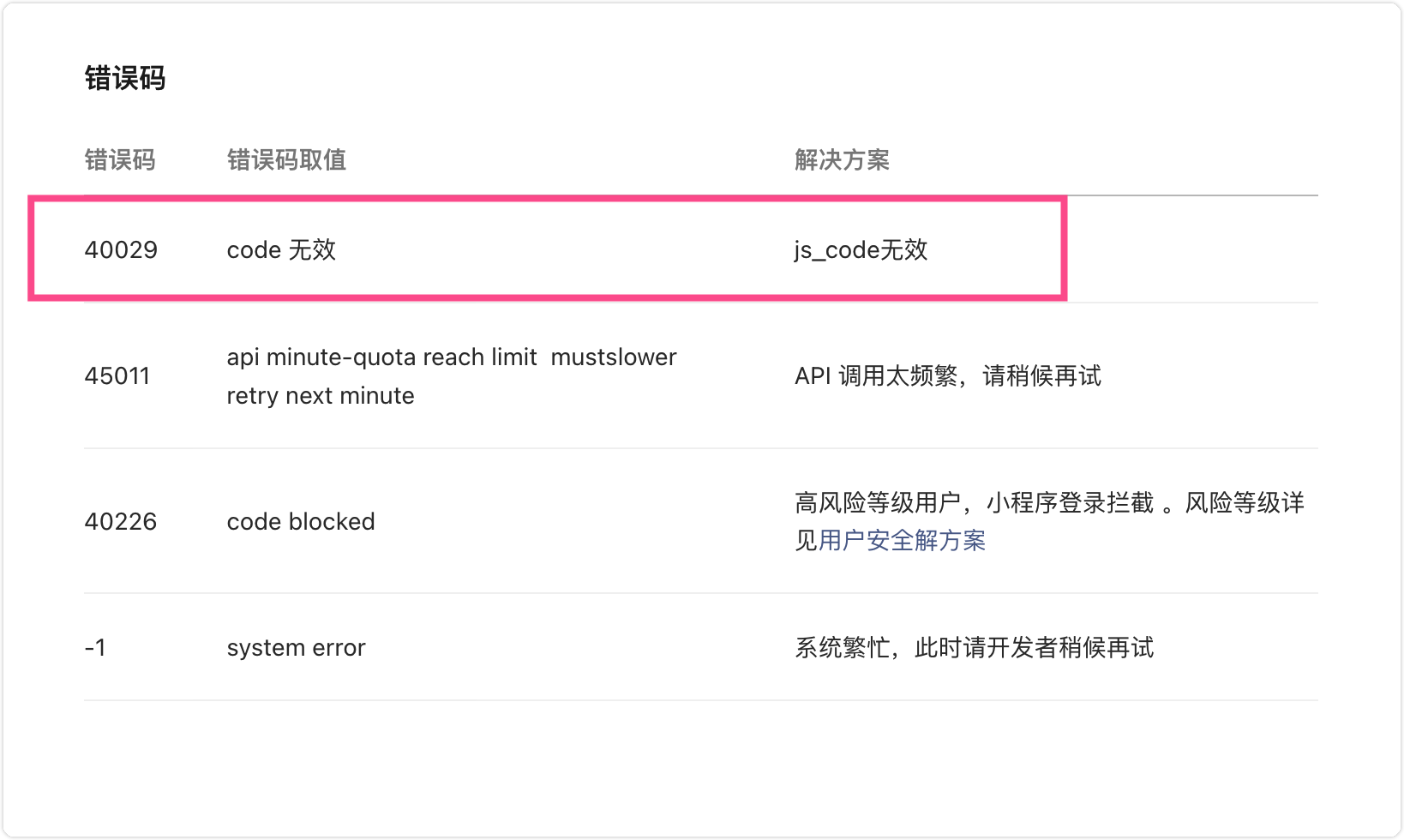Image resolution: width=1404 pixels, height=840 pixels.
Task: Select error code 40029 cell
Action: (x=121, y=250)
